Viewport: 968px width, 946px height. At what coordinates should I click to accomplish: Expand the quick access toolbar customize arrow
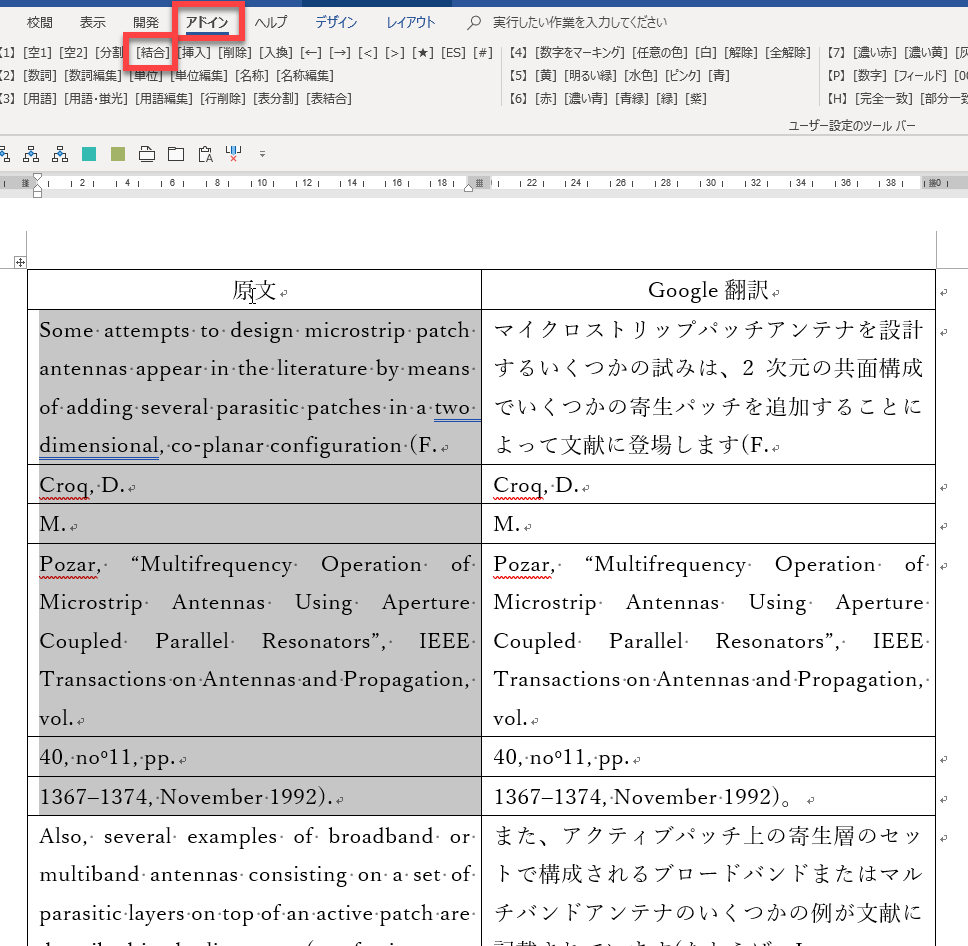pos(262,154)
